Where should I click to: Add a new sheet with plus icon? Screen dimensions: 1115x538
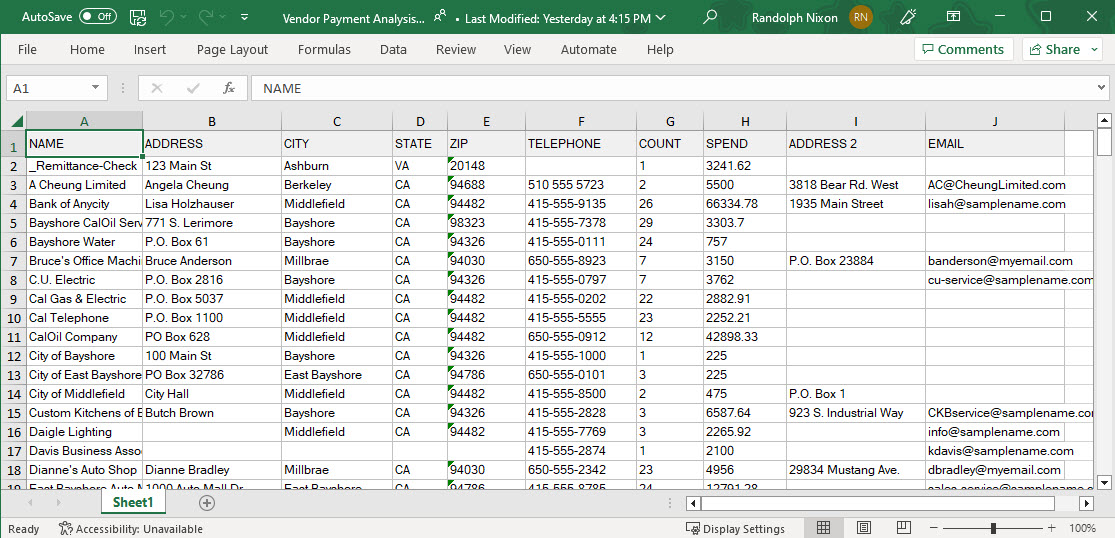pos(207,503)
